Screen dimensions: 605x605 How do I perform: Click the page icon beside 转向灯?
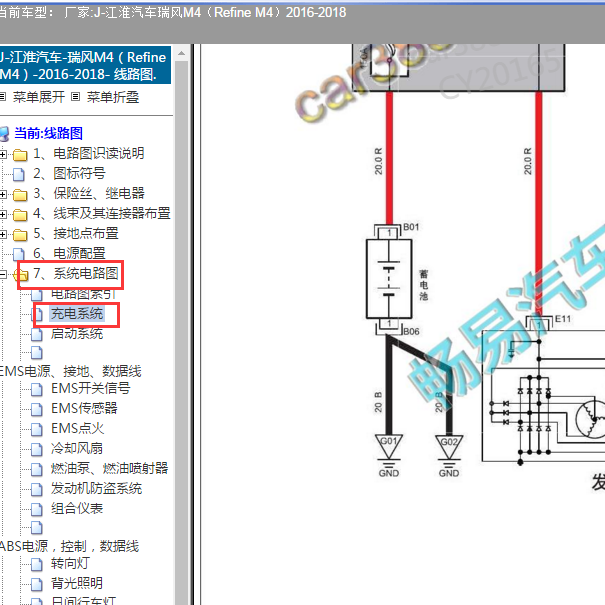pos(37,565)
